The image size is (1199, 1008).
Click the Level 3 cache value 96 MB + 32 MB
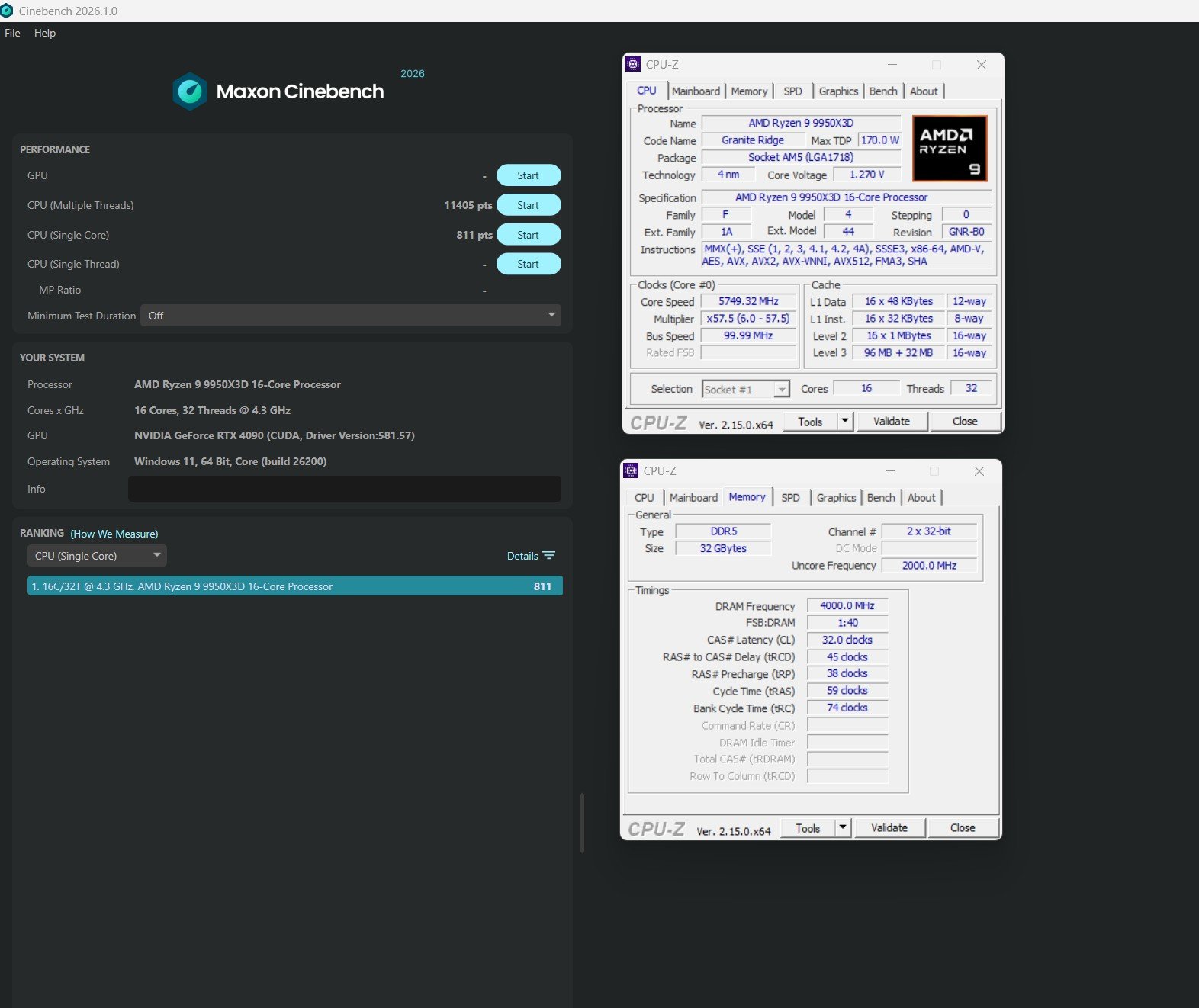click(x=898, y=353)
